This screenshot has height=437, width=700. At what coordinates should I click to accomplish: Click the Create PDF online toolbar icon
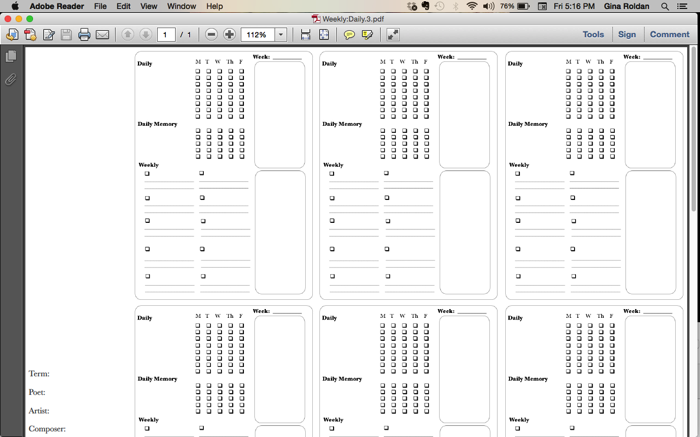[12, 34]
